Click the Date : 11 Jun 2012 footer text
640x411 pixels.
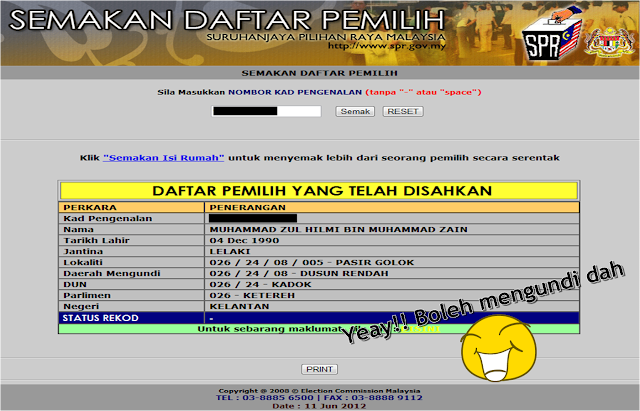(319, 406)
